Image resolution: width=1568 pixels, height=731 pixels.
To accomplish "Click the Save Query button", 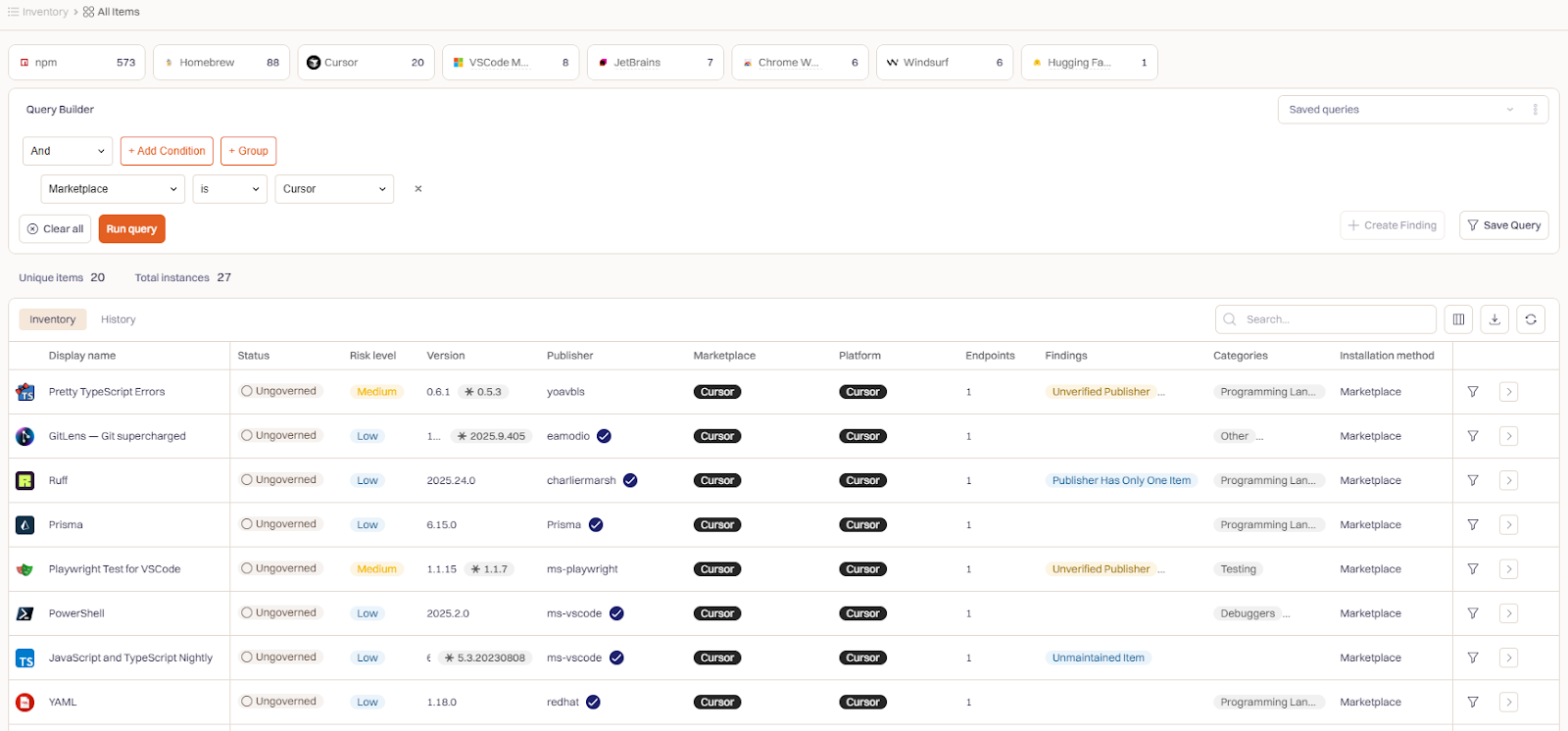I will [1504, 225].
